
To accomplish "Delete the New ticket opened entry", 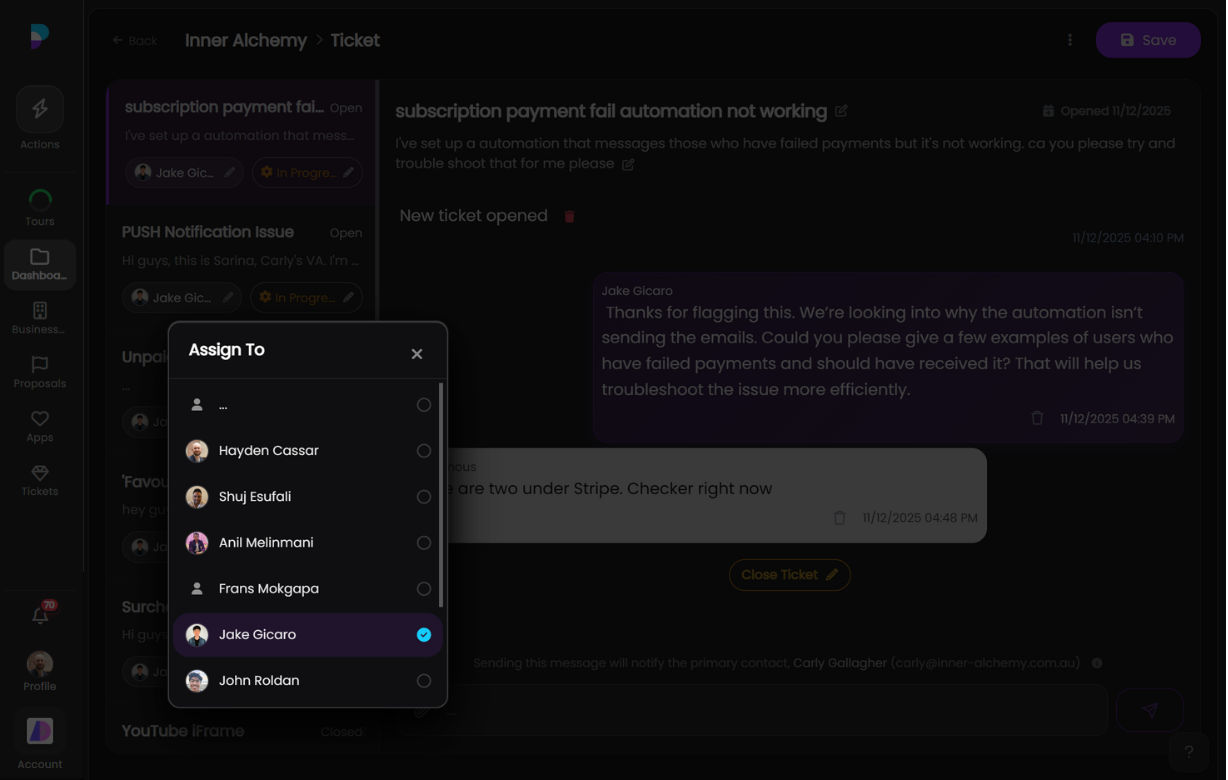I will [569, 217].
